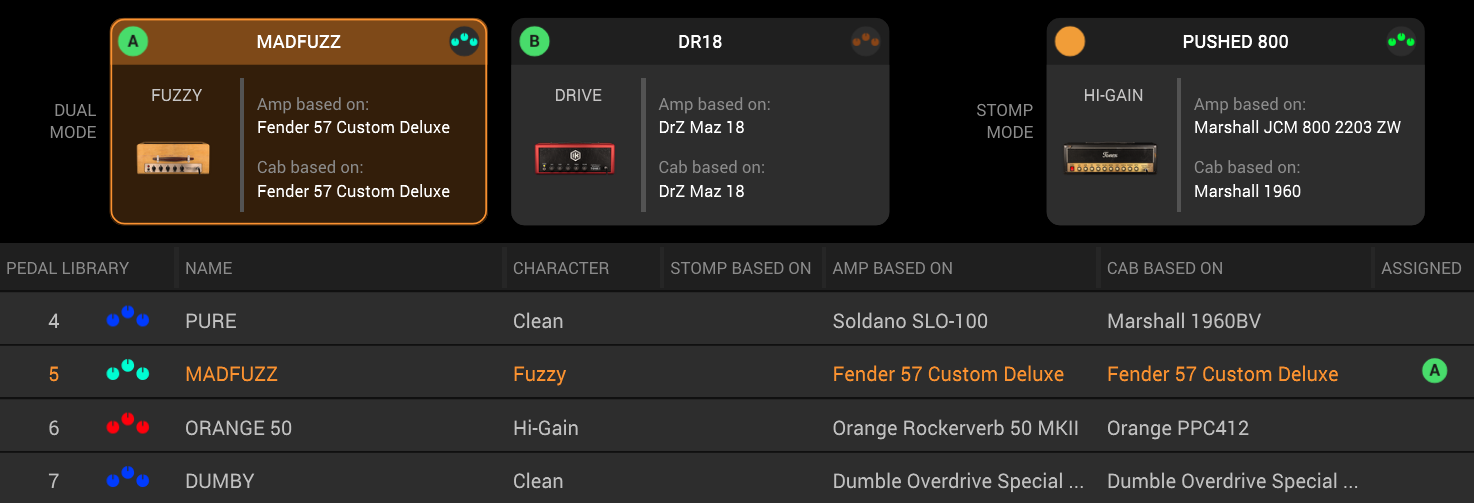Toggle the green B footswitch indicator
Image resolution: width=1474 pixels, height=503 pixels.
[x=534, y=42]
